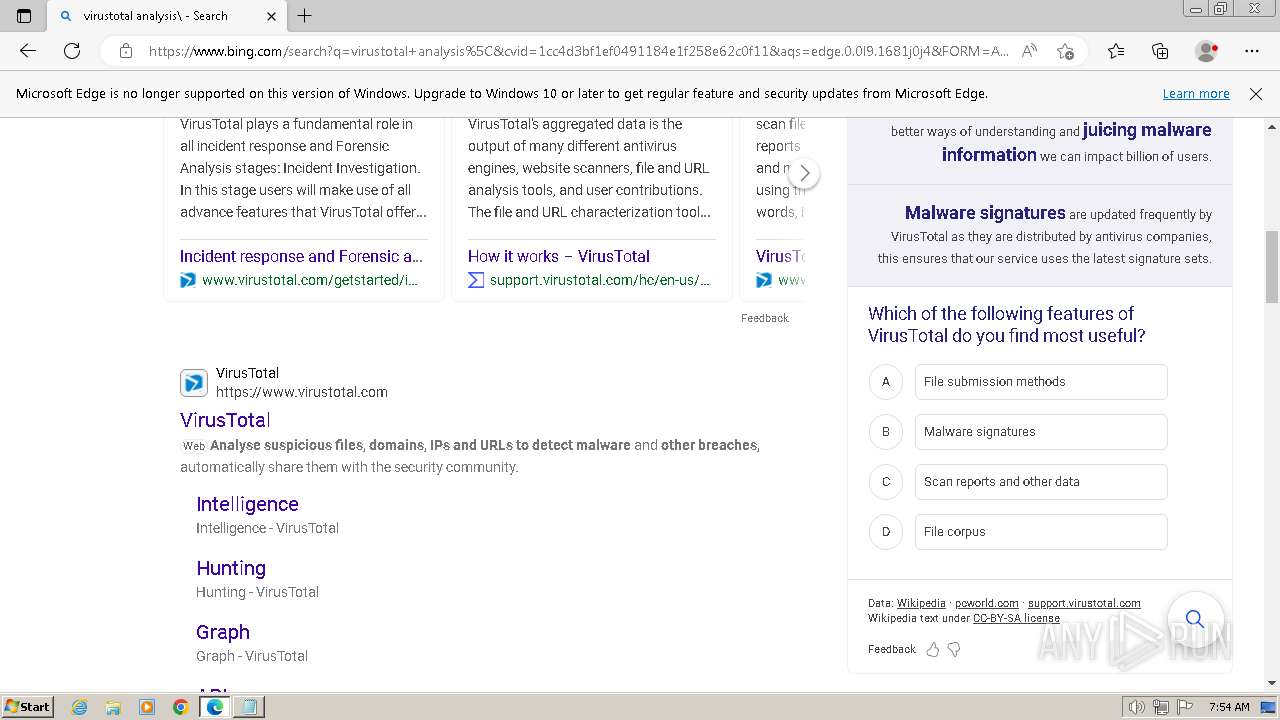Select option A radio circle
This screenshot has height=720, width=1280.
tap(885, 382)
